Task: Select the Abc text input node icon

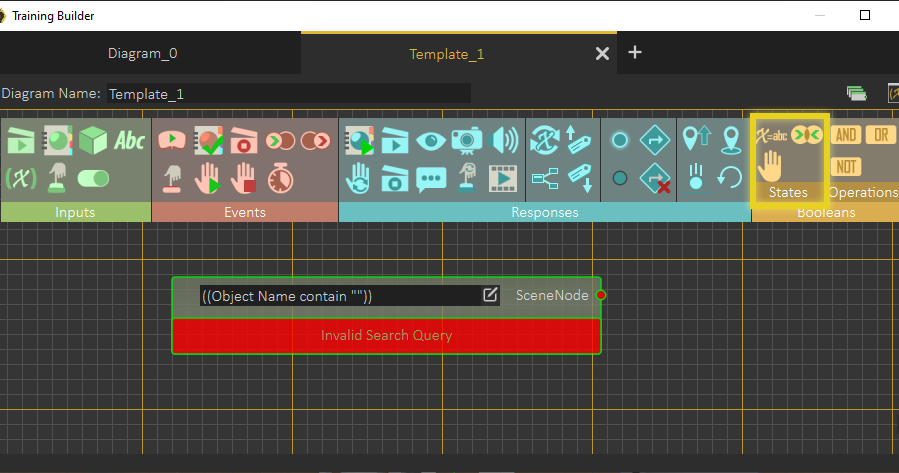Action: pos(129,141)
